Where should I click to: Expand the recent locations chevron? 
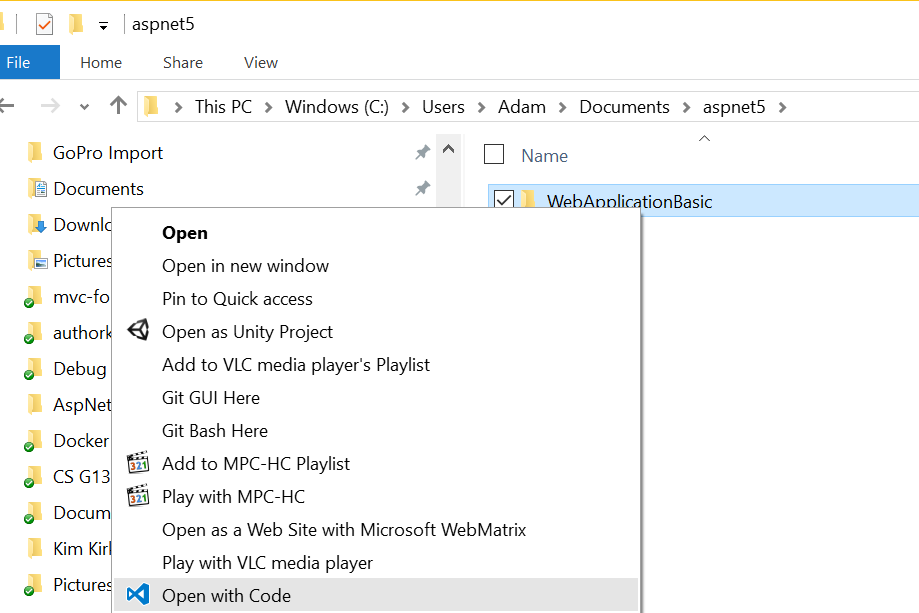84,107
